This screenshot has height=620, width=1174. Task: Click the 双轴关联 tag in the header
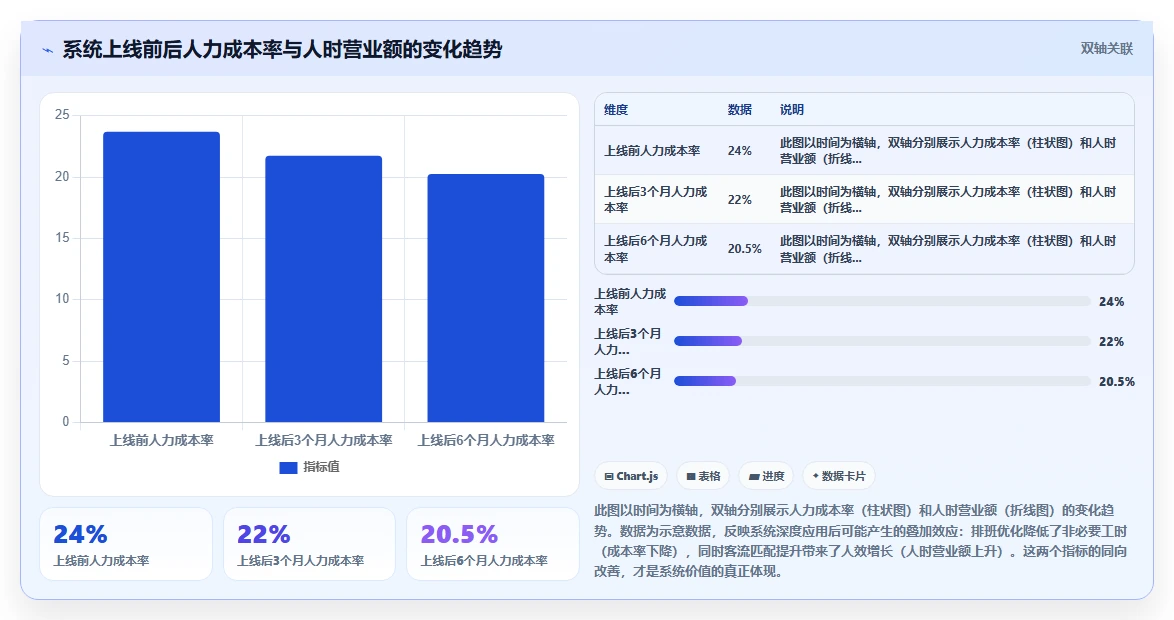pos(1107,49)
